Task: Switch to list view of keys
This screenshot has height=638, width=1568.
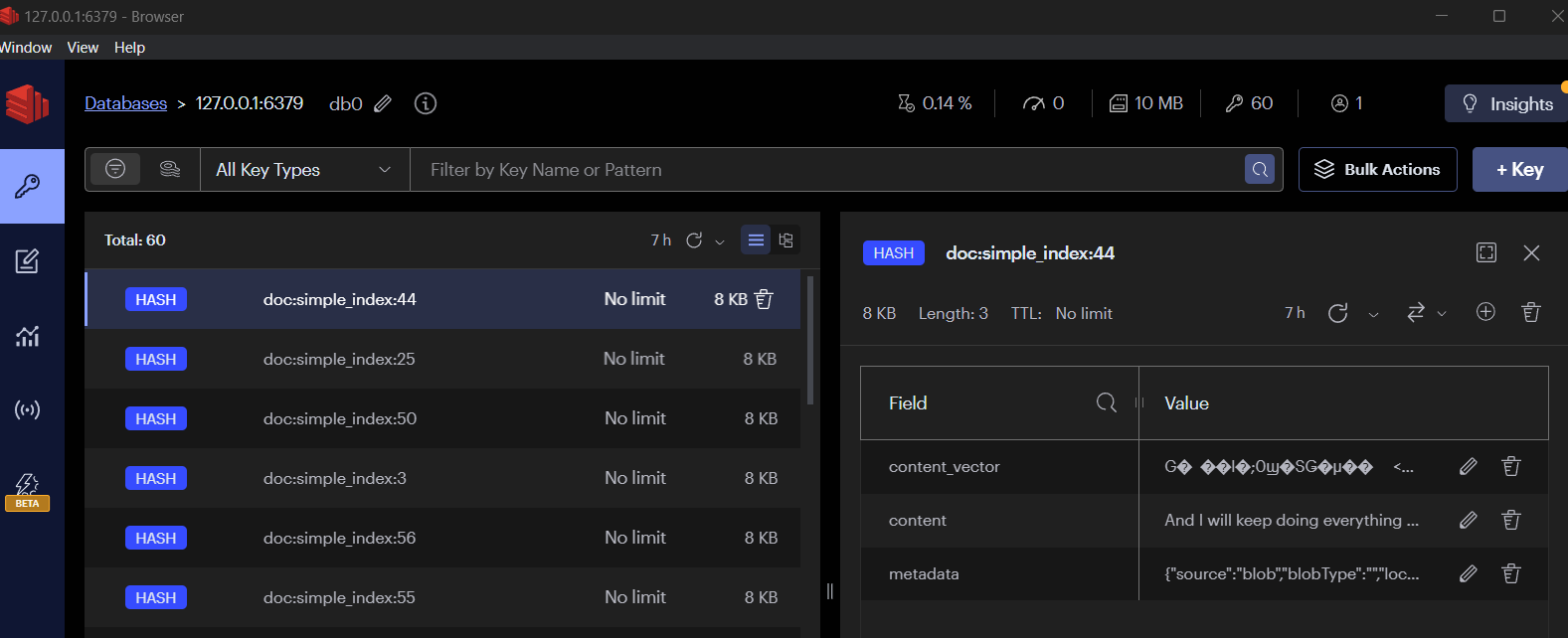Action: pos(756,240)
